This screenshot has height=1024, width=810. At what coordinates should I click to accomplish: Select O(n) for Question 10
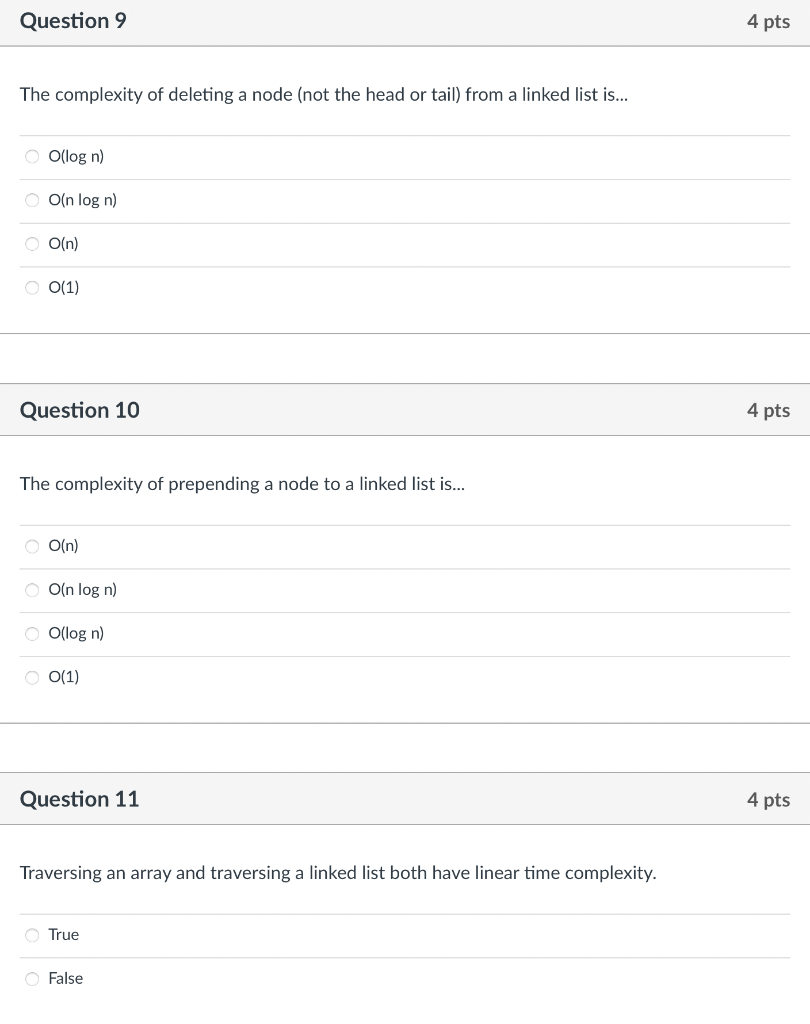pyautogui.click(x=32, y=546)
